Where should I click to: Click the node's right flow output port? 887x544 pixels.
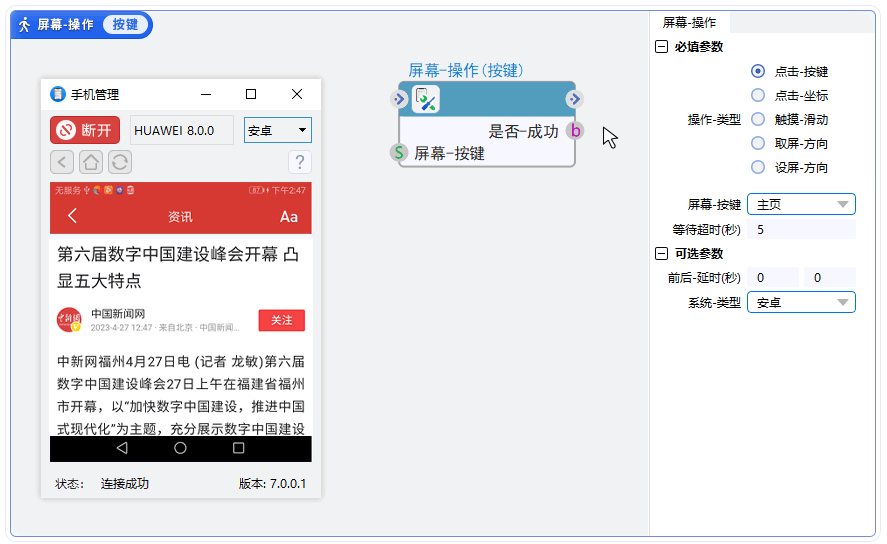coord(574,99)
